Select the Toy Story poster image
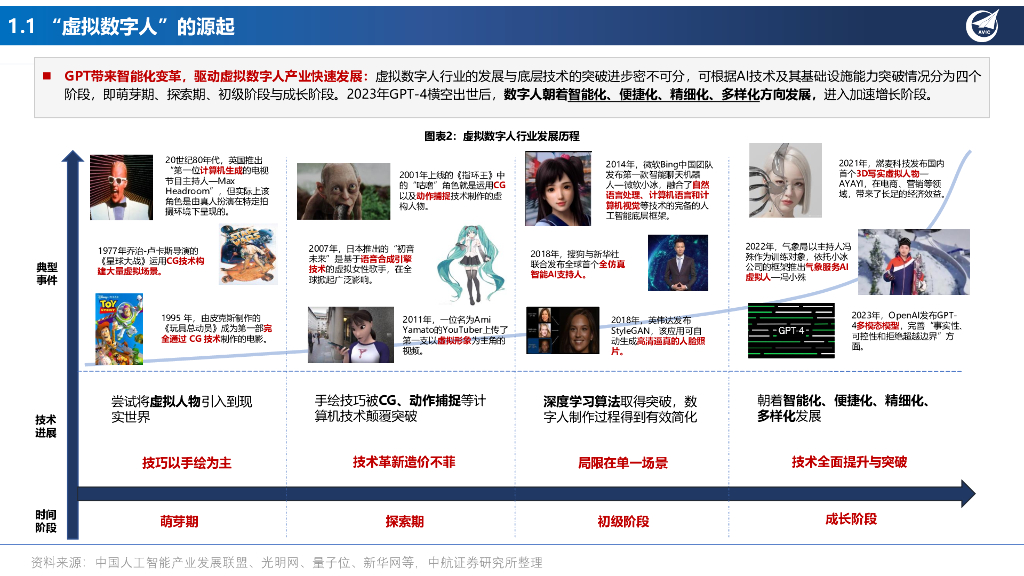 coord(119,328)
